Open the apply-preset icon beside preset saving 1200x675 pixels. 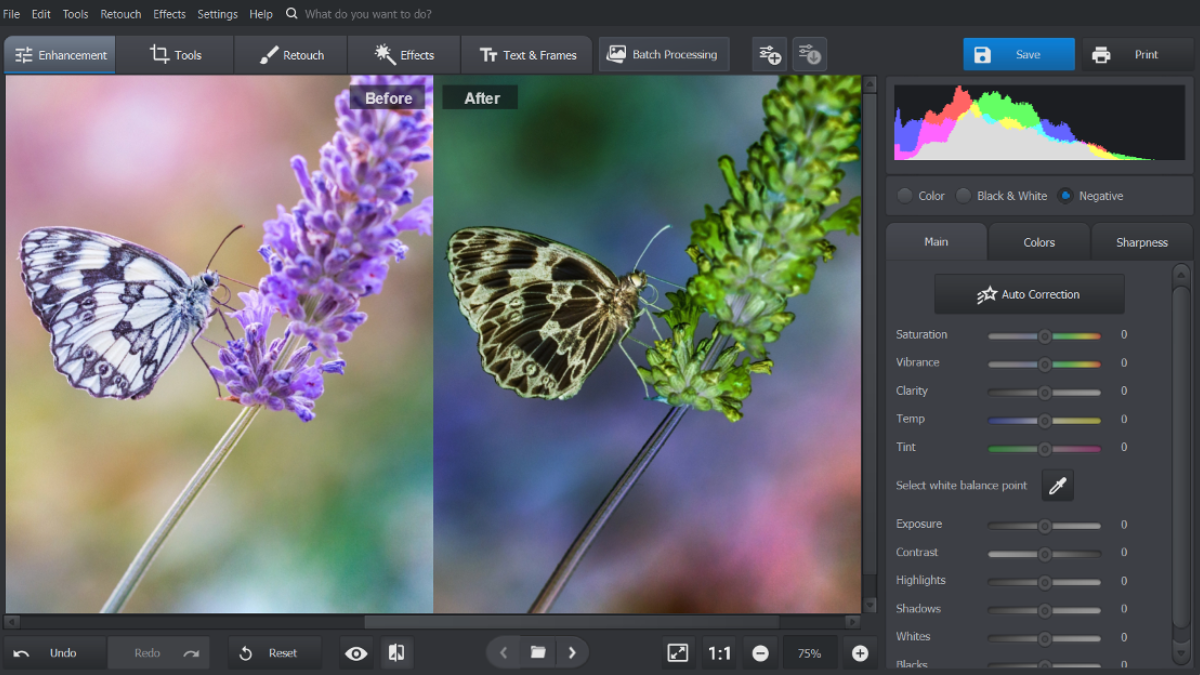[x=809, y=53]
